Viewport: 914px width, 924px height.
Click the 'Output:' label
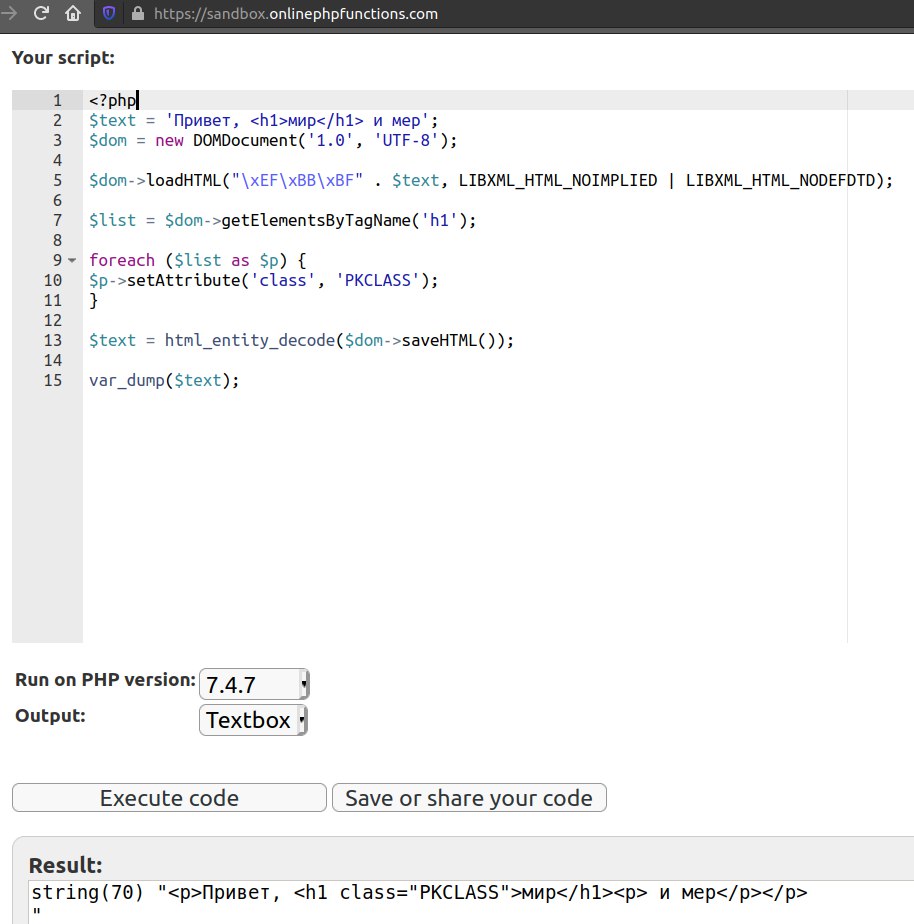coord(50,715)
